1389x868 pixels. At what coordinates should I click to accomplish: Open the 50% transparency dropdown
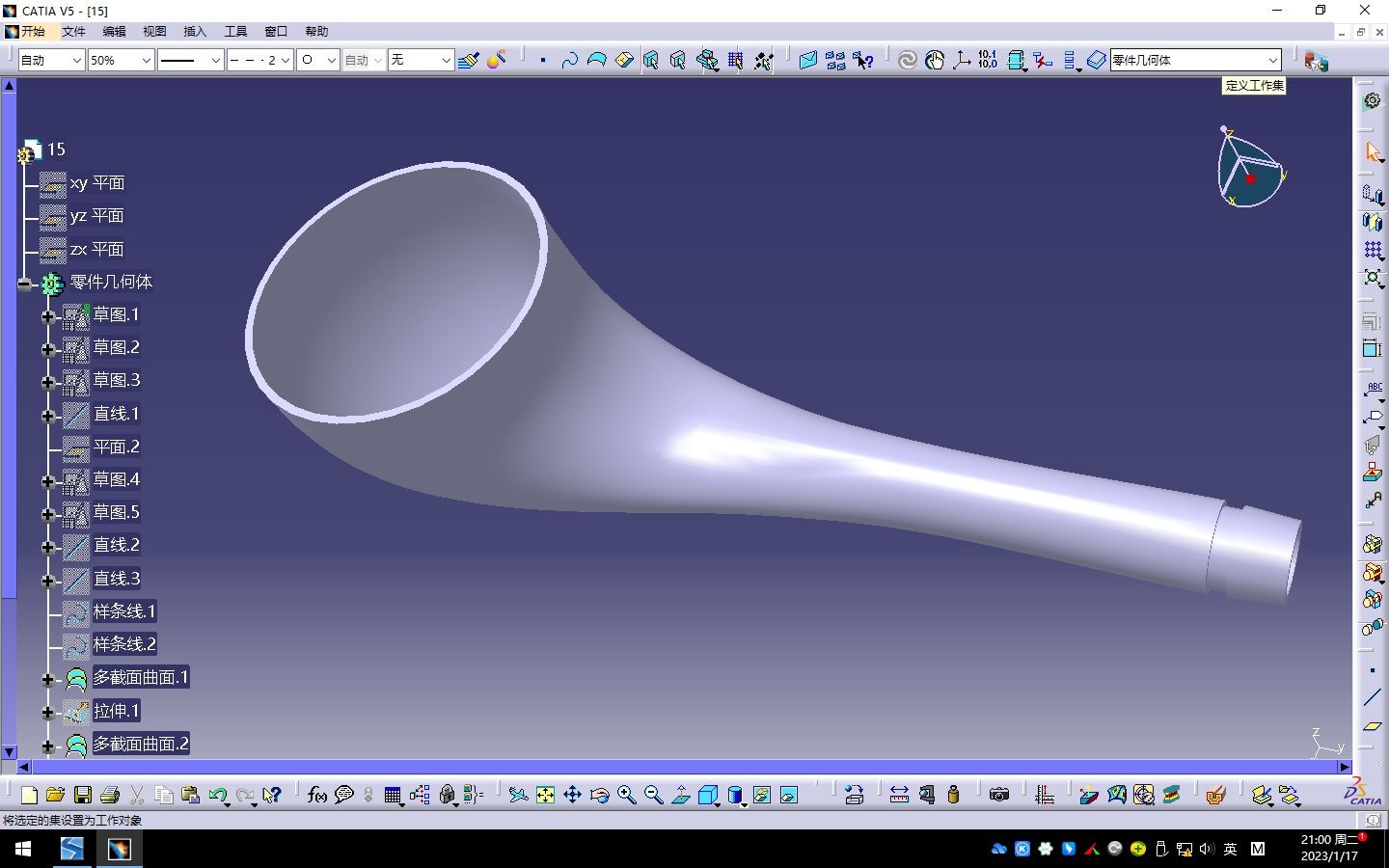point(121,60)
